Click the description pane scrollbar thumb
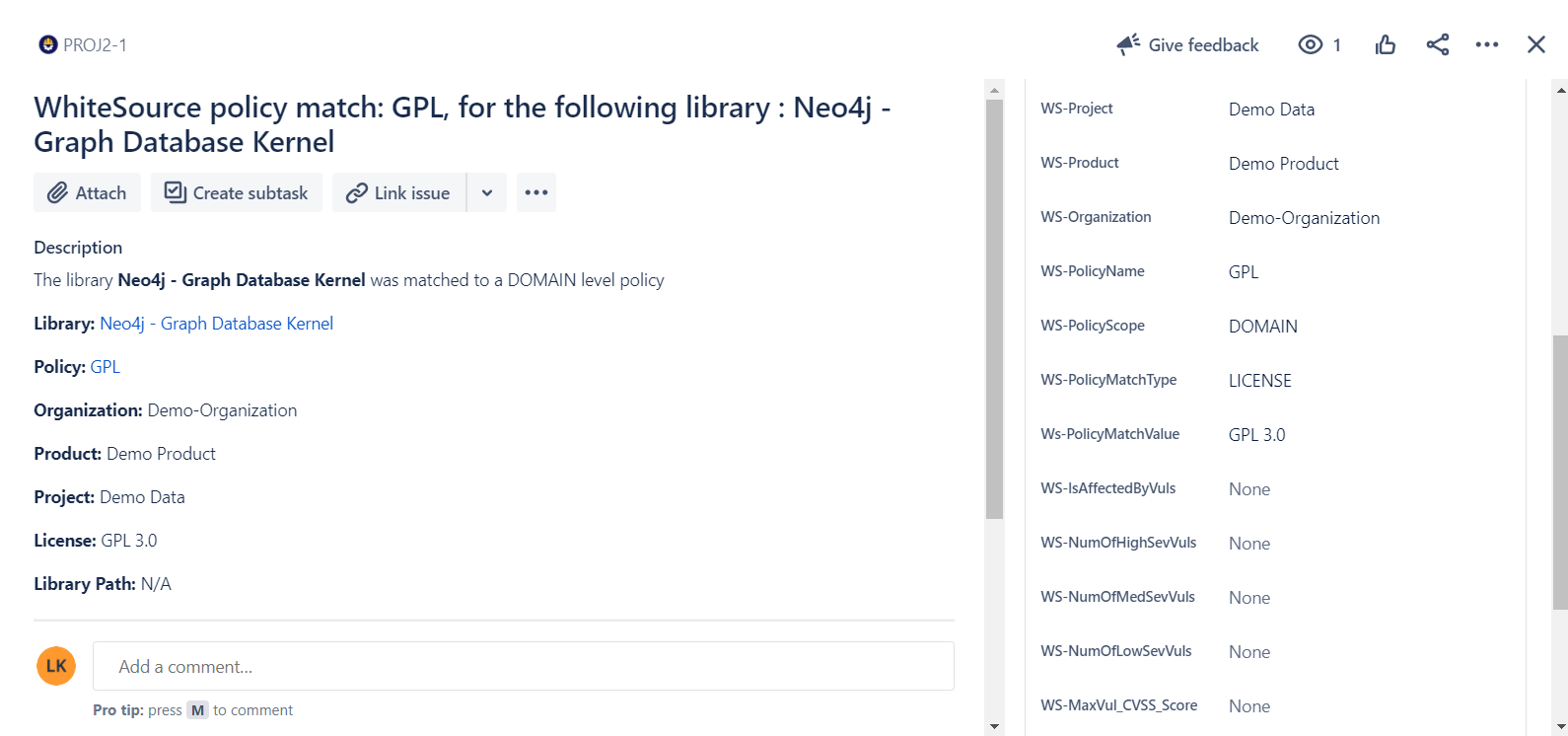 point(994,309)
